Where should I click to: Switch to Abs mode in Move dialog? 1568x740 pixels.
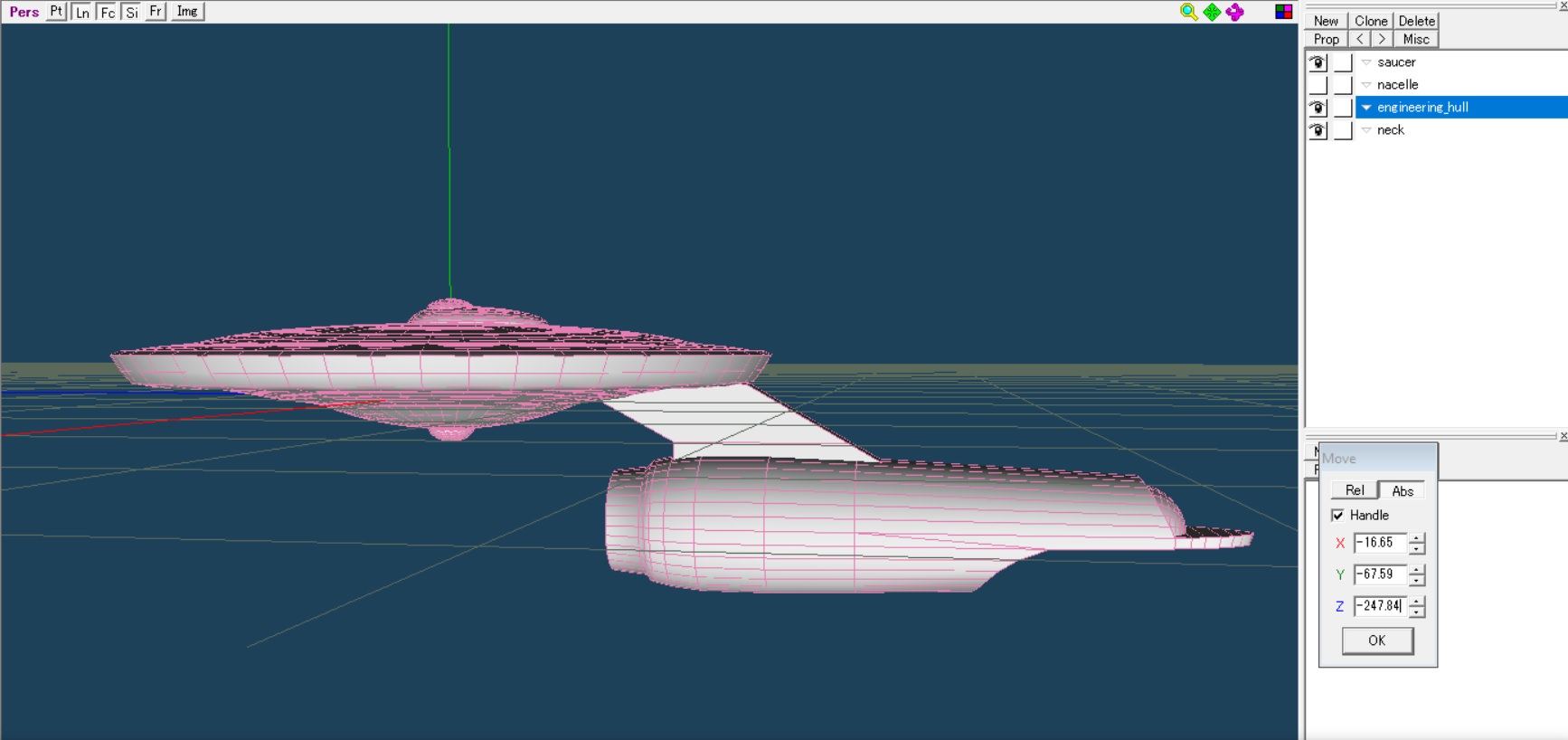(x=1402, y=490)
